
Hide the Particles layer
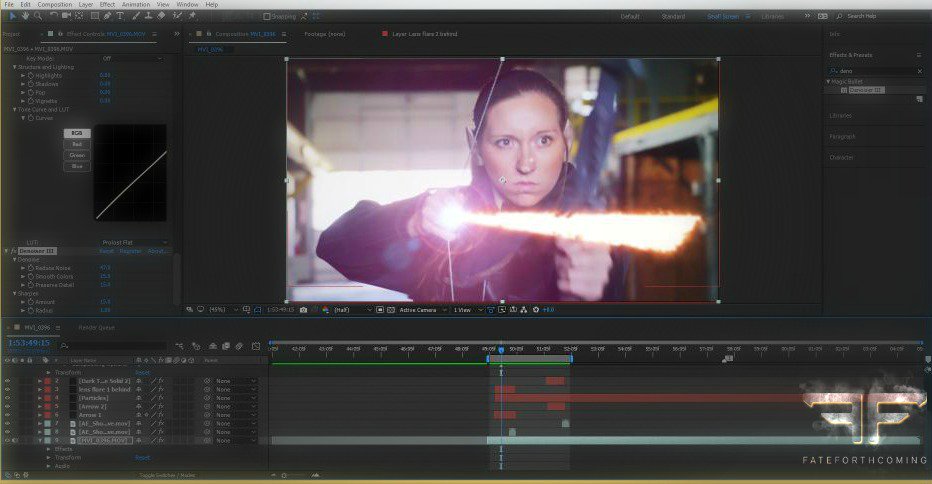point(8,398)
